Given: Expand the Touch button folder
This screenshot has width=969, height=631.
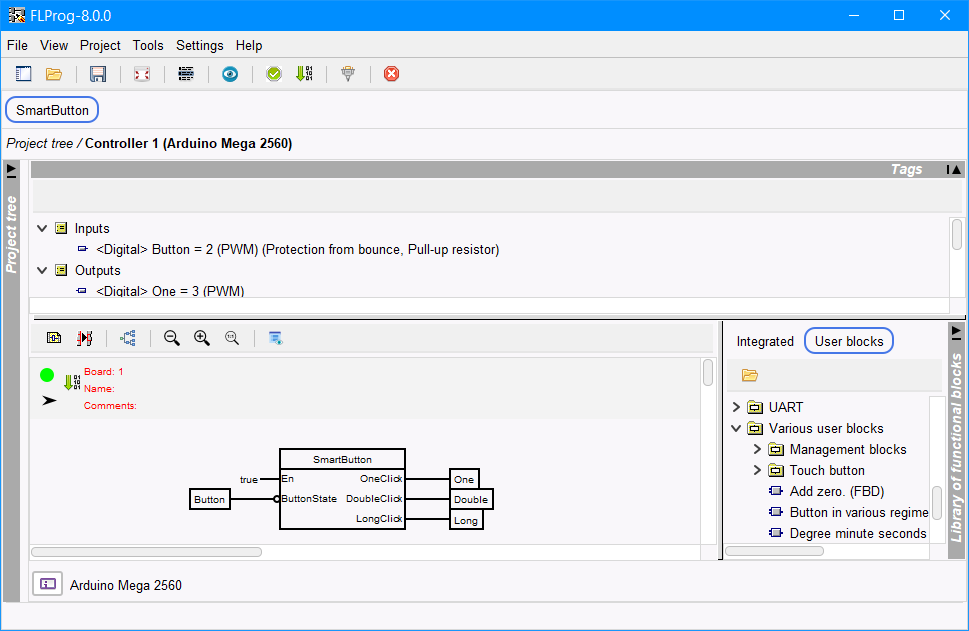Looking at the screenshot, I should [757, 470].
